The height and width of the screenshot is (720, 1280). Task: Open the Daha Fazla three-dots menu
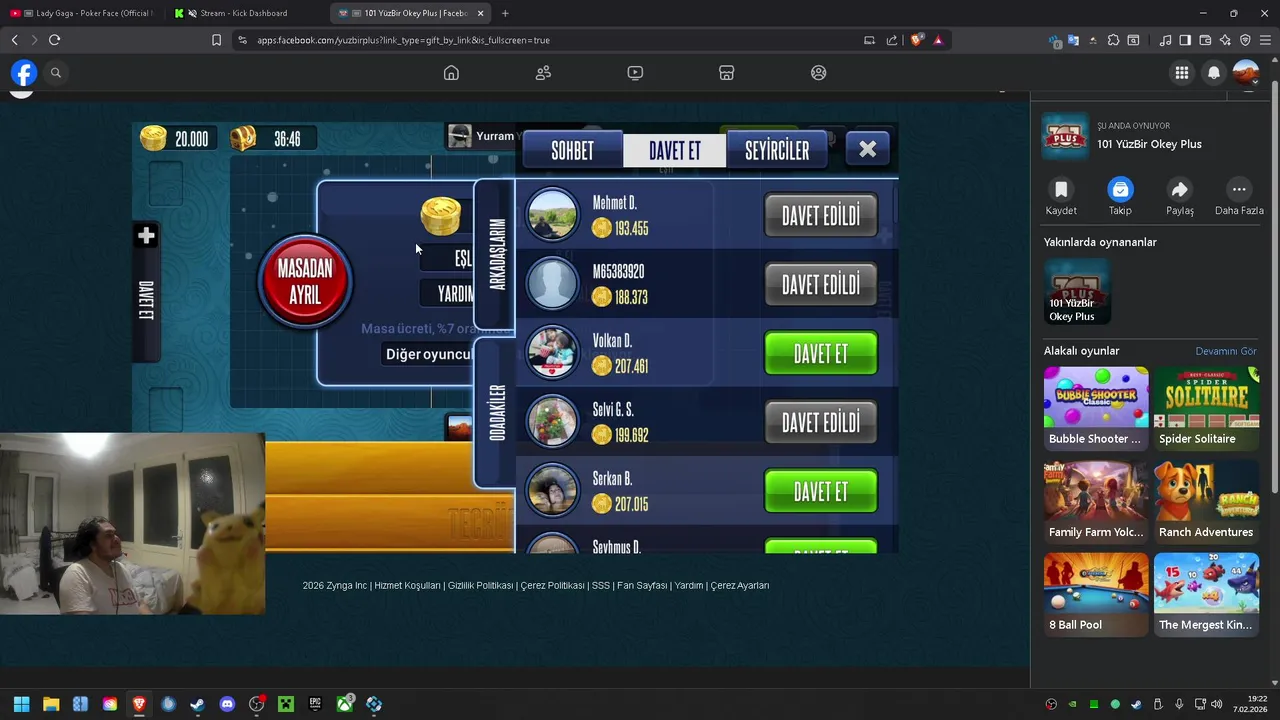pyautogui.click(x=1239, y=189)
